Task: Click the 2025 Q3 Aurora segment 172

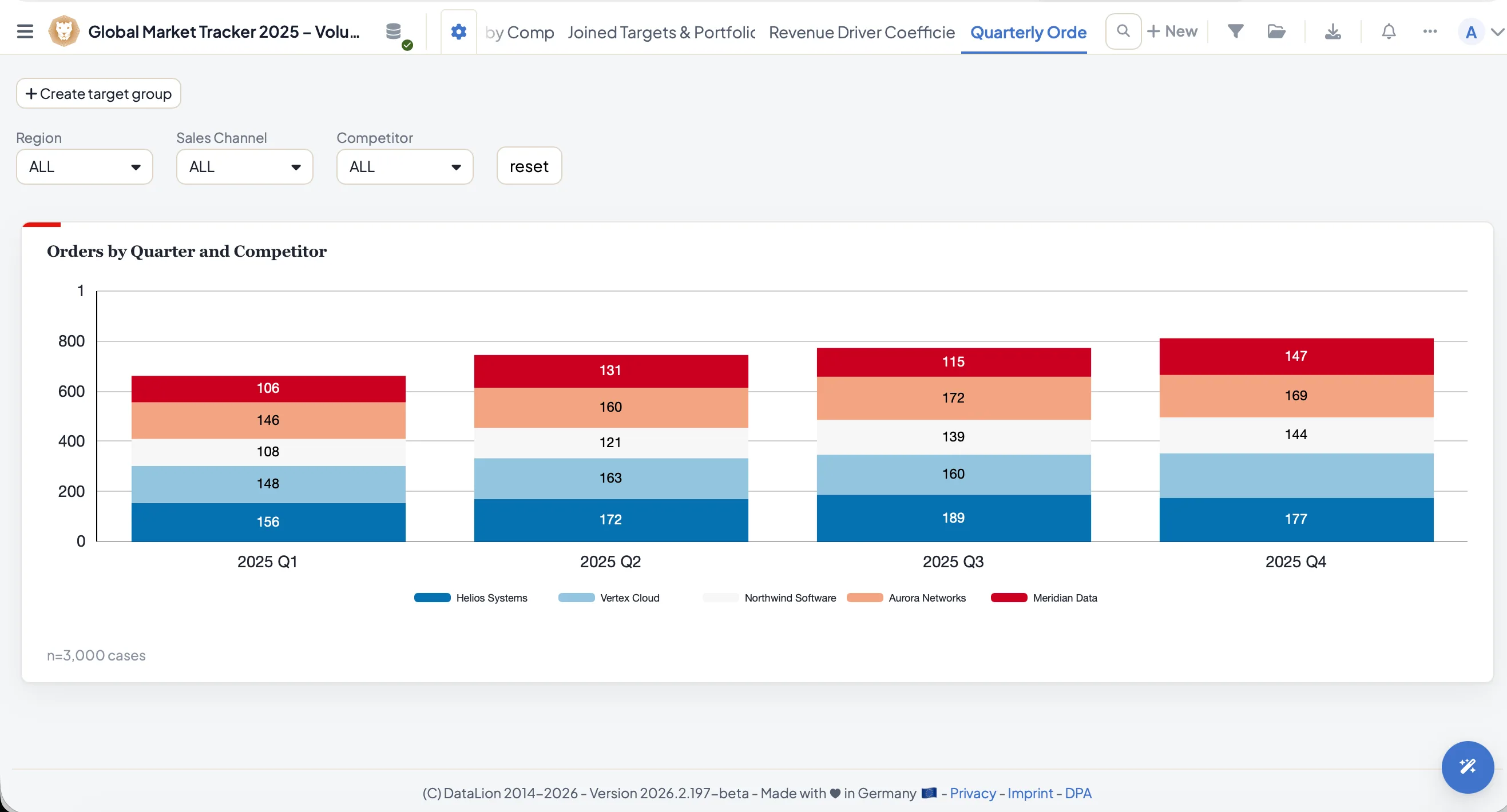Action: 954,398
